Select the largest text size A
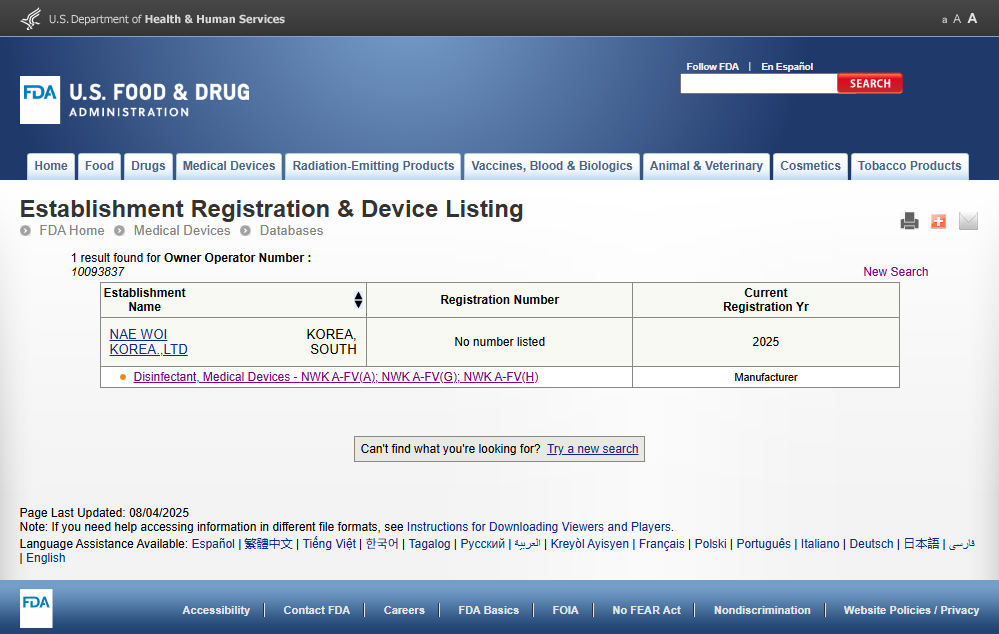This screenshot has width=999, height=634. click(x=972, y=18)
